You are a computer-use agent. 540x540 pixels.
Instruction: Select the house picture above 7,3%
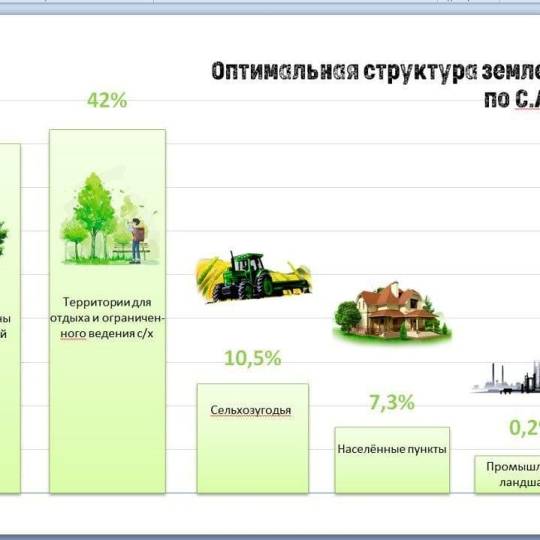[392, 313]
